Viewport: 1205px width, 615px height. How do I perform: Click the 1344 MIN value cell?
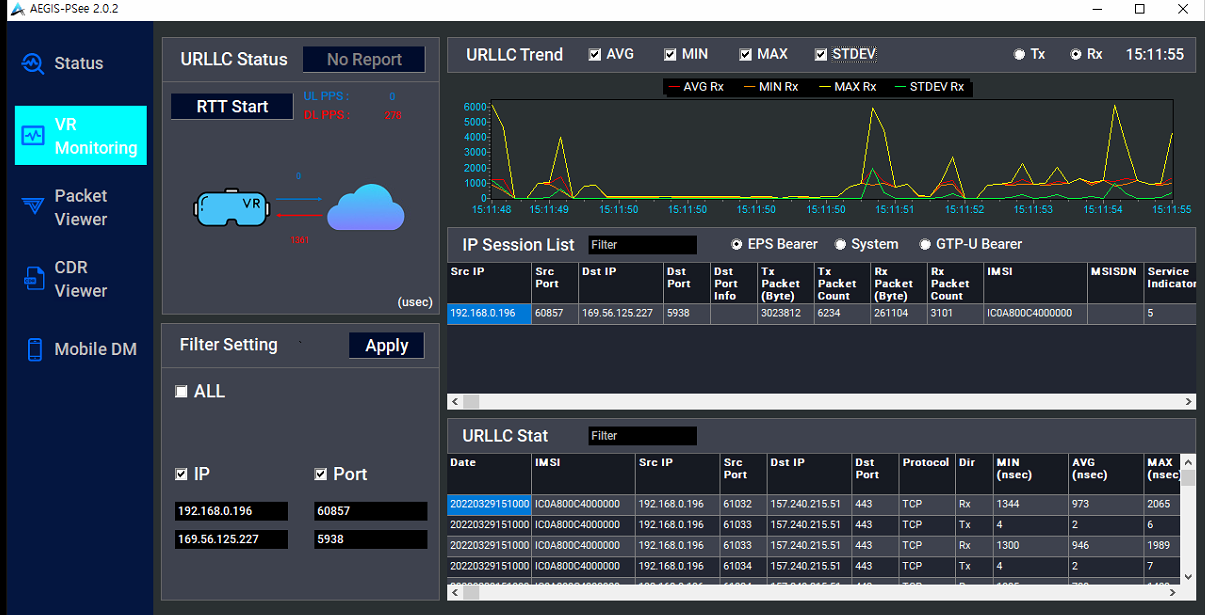pos(1030,504)
